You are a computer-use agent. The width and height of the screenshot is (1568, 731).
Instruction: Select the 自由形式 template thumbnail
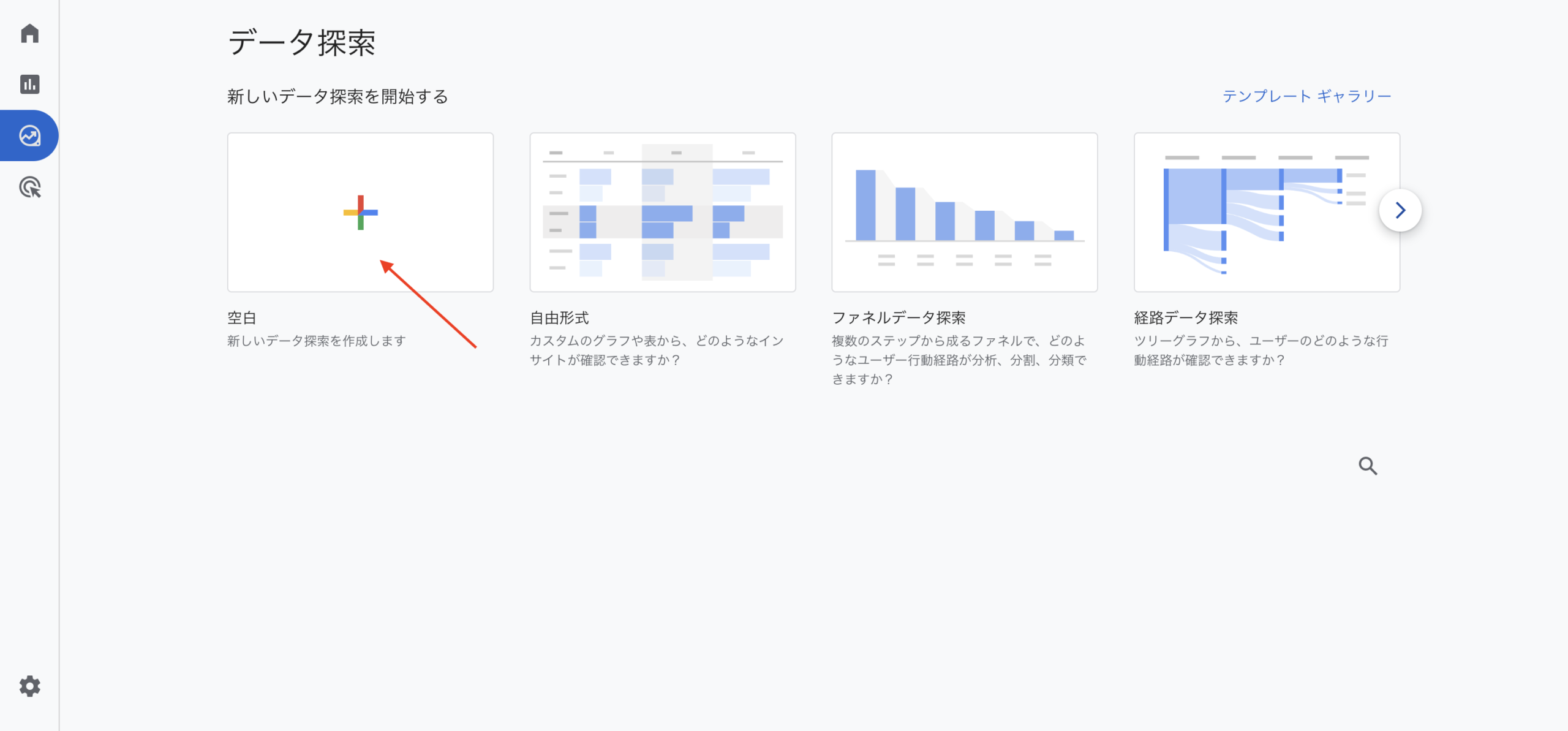pyautogui.click(x=662, y=212)
